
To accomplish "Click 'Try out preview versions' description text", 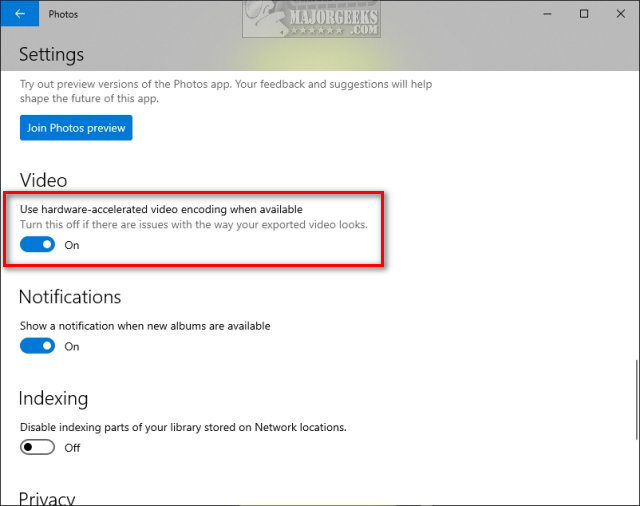I will (226, 91).
